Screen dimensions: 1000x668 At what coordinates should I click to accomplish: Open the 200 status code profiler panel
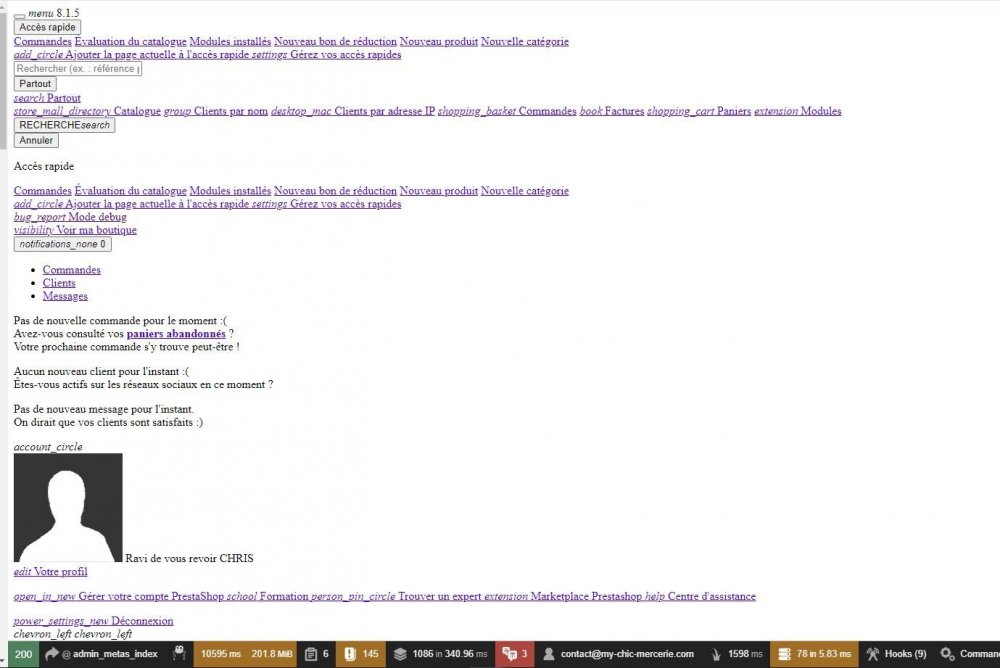(24, 654)
